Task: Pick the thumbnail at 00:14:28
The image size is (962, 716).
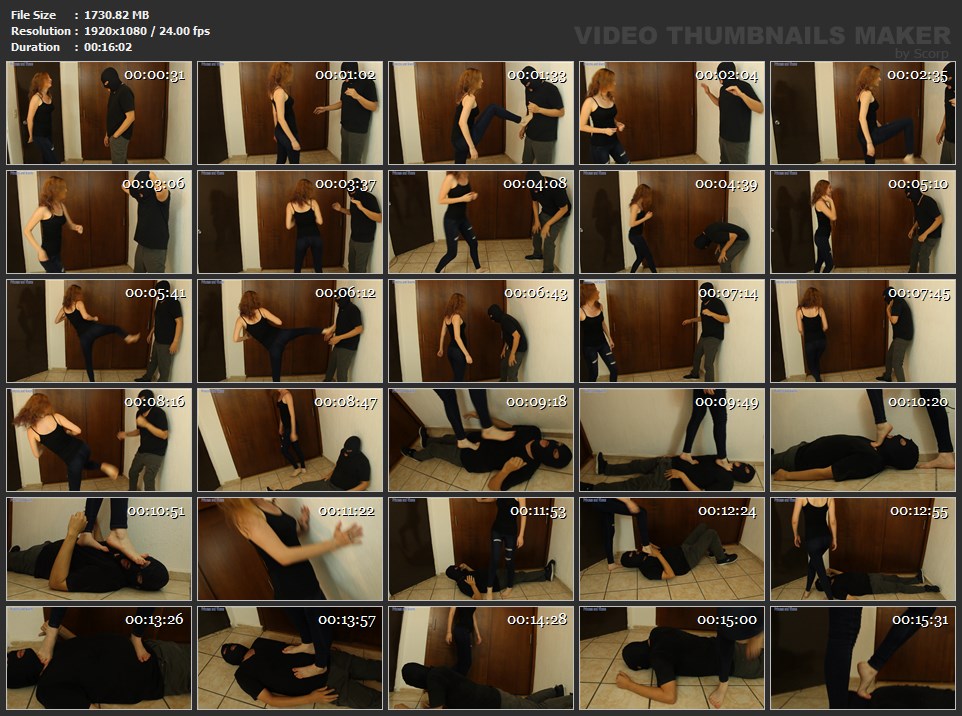Action: 481,658
